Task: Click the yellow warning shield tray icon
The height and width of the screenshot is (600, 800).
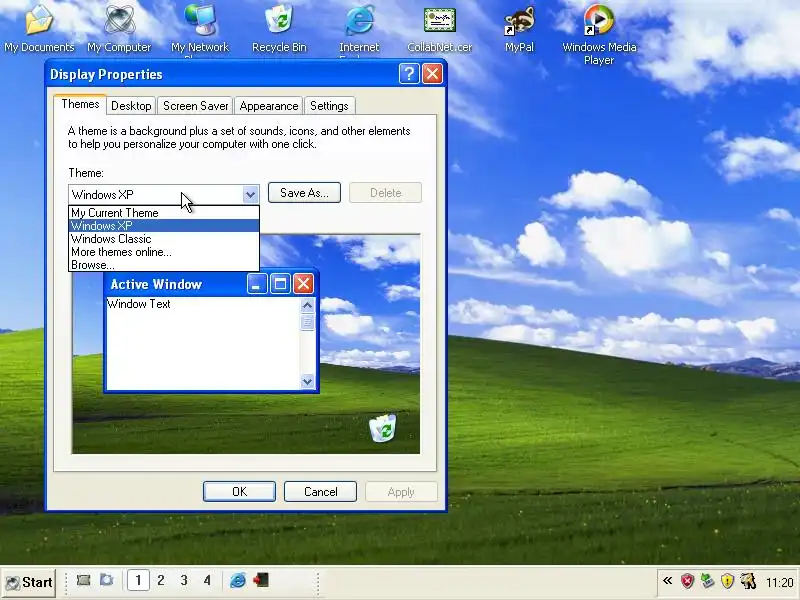Action: coord(727,581)
